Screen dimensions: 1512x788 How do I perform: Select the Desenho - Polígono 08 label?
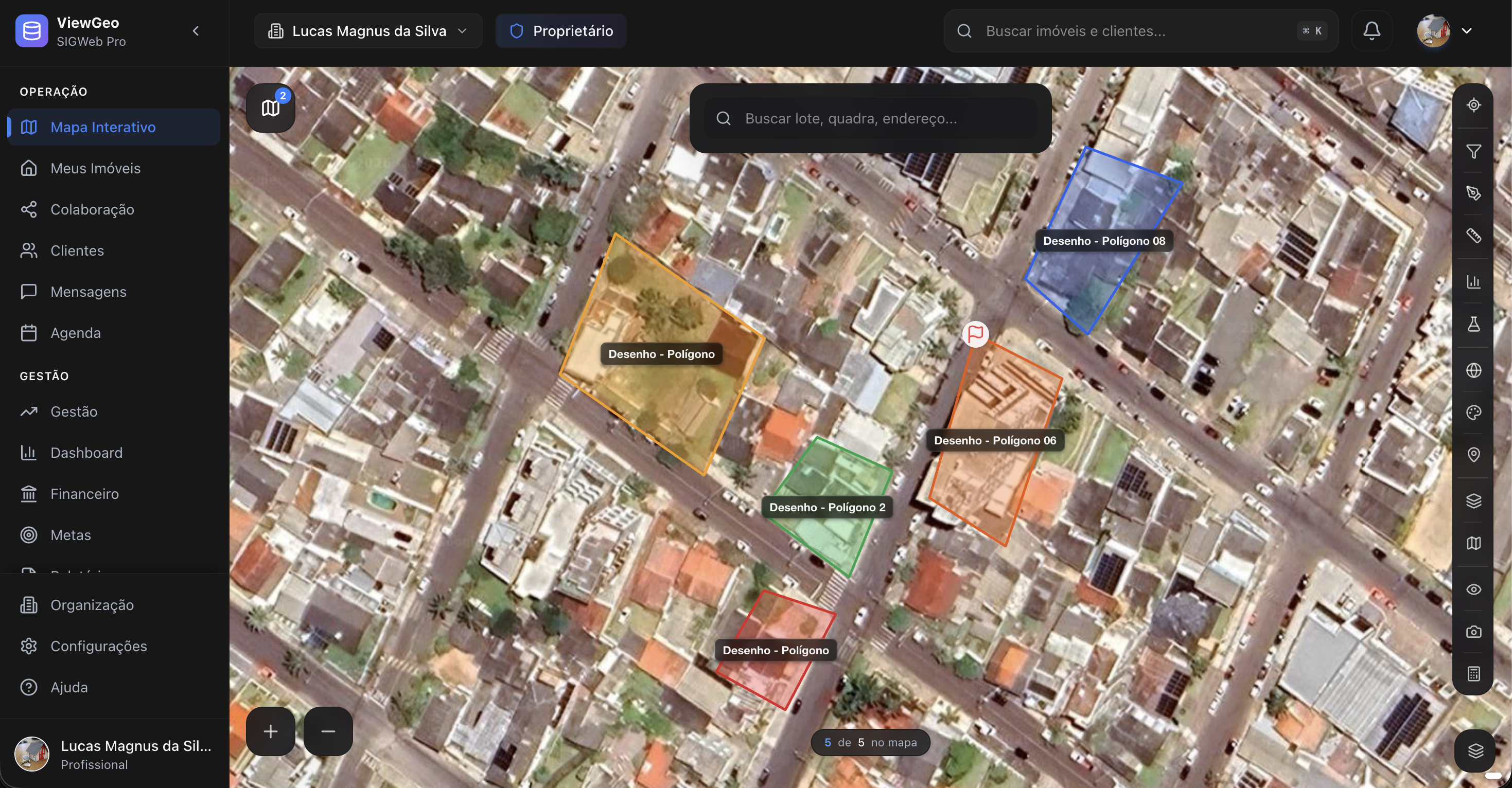(1104, 241)
